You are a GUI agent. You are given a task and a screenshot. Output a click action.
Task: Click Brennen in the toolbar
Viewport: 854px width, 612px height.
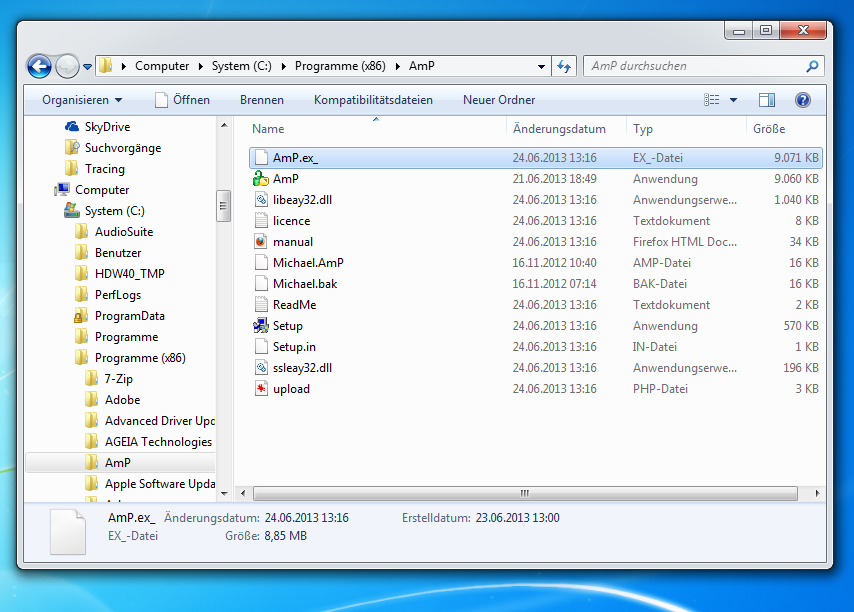click(x=261, y=100)
